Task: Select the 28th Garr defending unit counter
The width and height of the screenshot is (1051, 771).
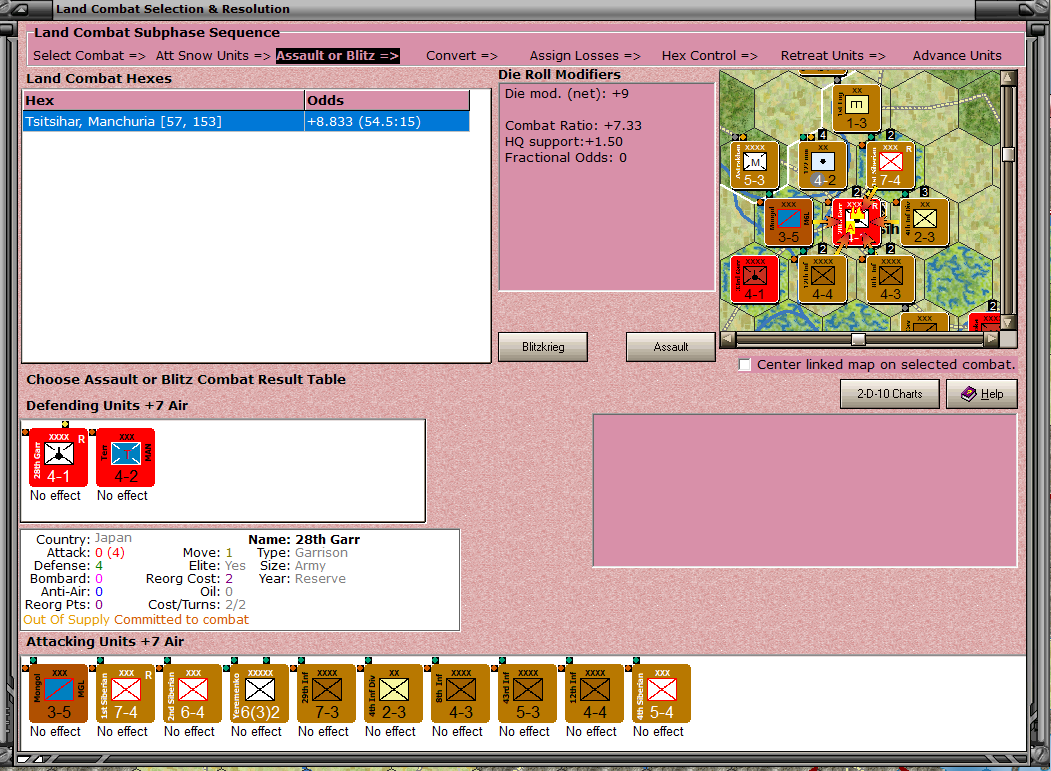Action: point(57,457)
